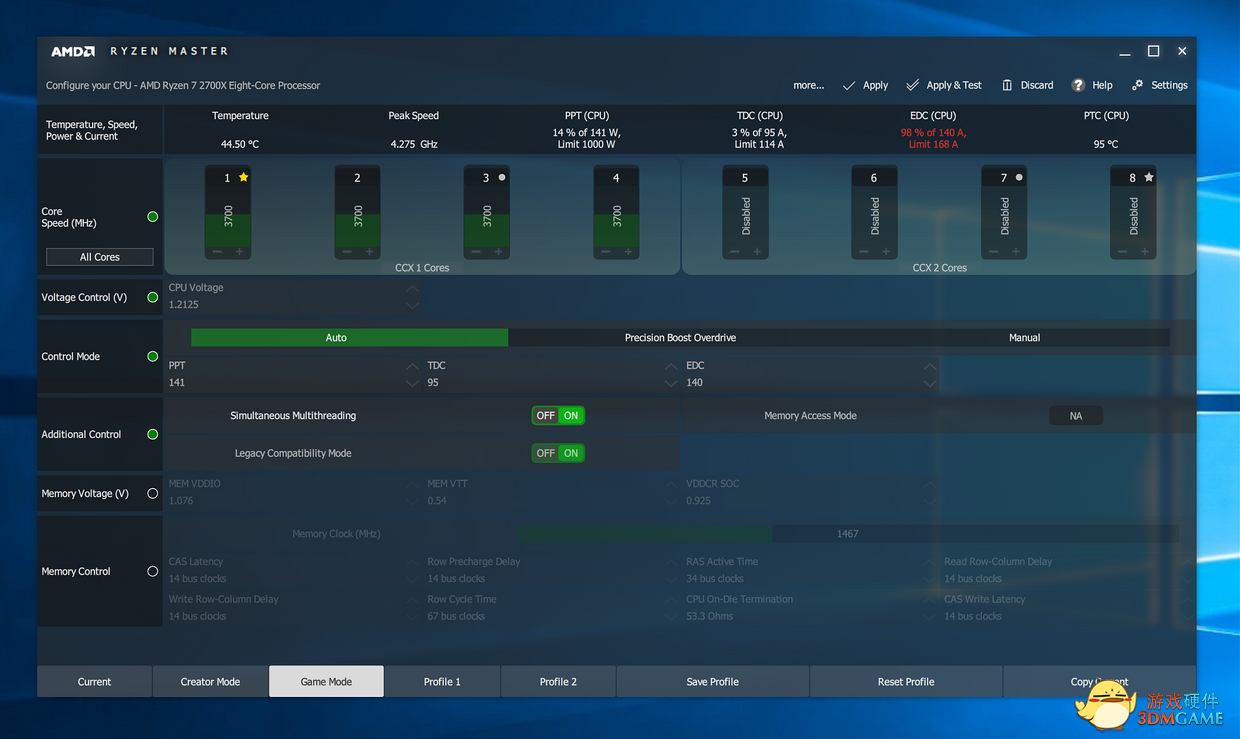1240x739 pixels.
Task: Click the Temperature reading 44.50 °C
Action: pos(240,144)
